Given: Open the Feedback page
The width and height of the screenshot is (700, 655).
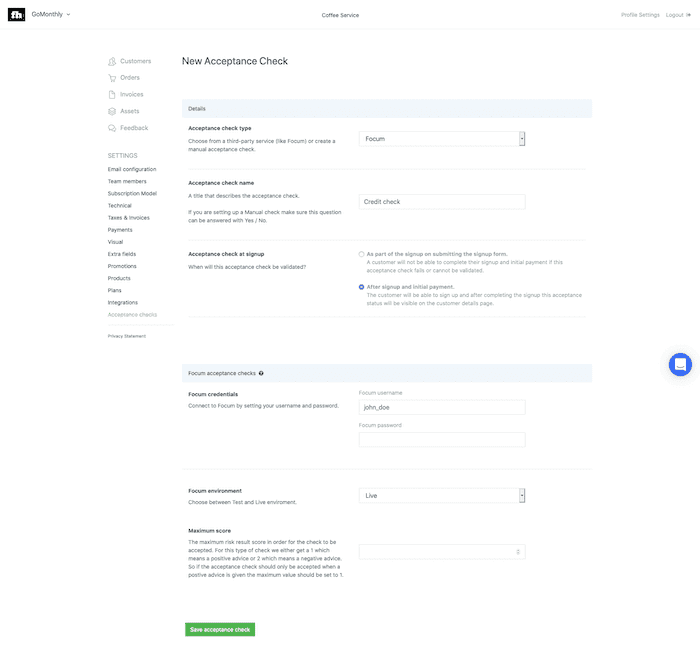Looking at the screenshot, I should coord(134,128).
